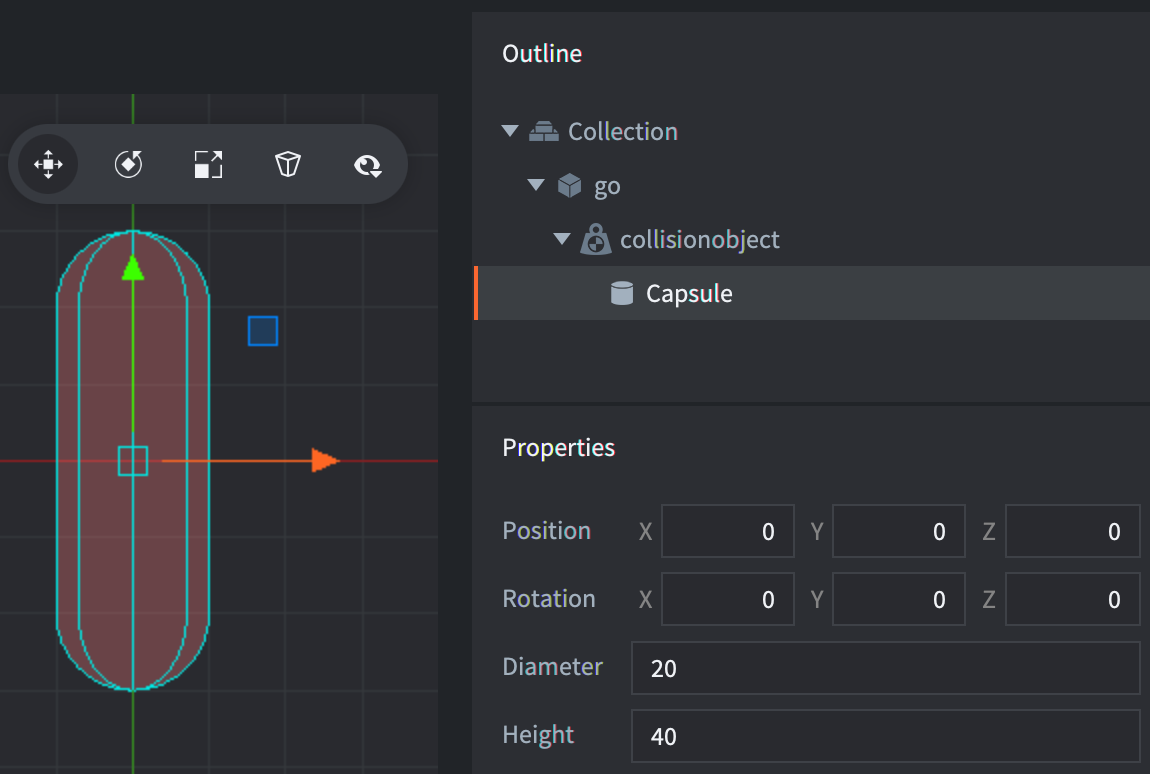Click the go game object cube icon
The height and width of the screenshot is (774, 1150).
click(569, 186)
